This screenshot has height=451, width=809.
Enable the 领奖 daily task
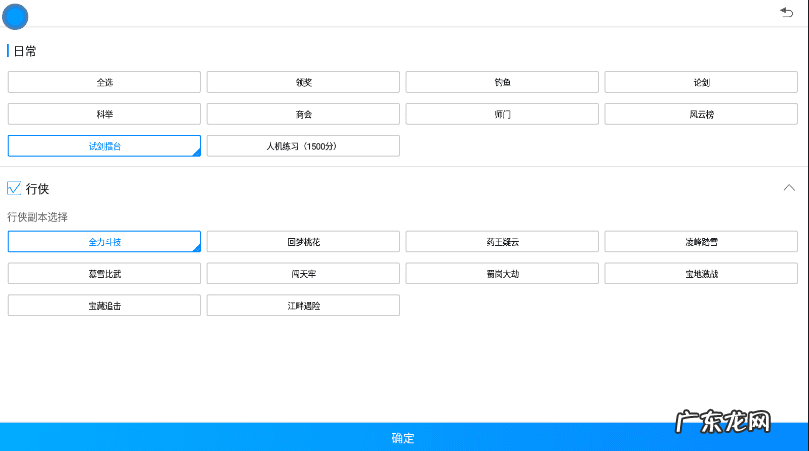click(x=303, y=82)
